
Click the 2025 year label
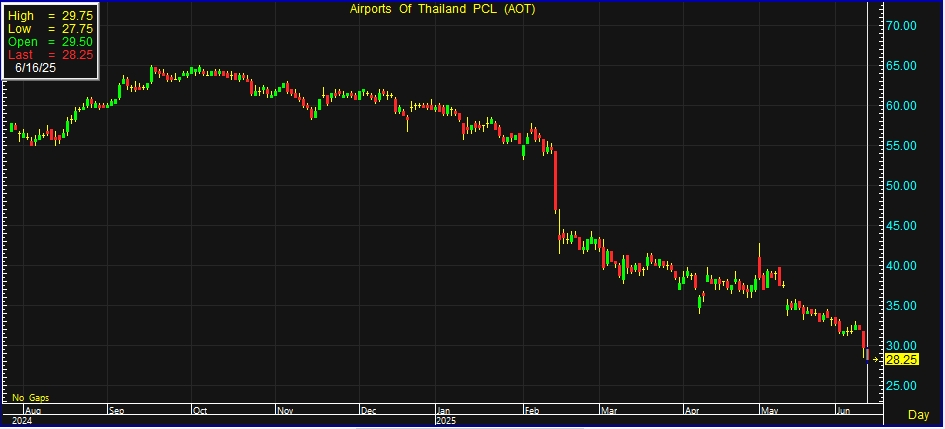pos(445,420)
